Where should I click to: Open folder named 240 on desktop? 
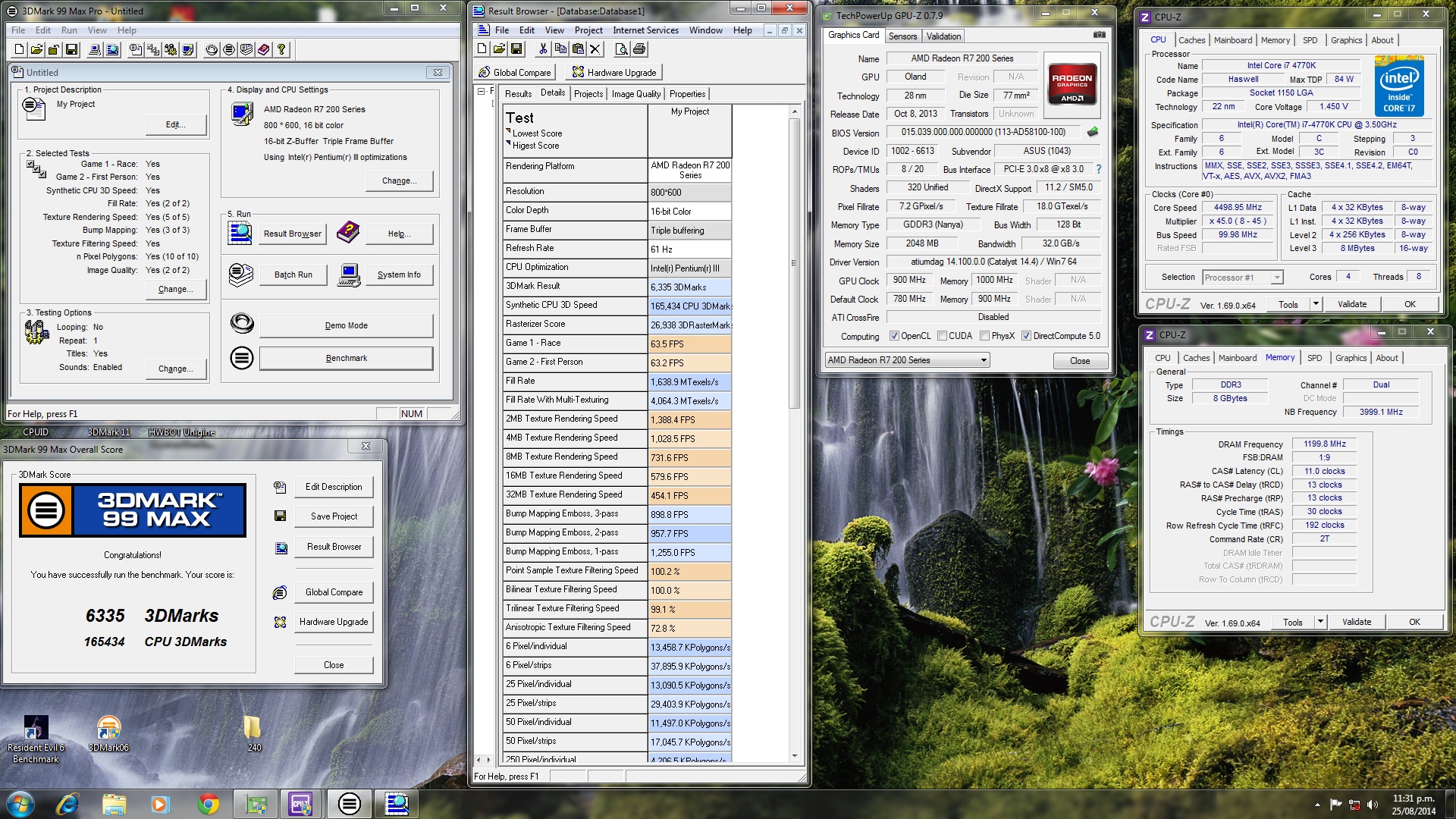pyautogui.click(x=253, y=733)
